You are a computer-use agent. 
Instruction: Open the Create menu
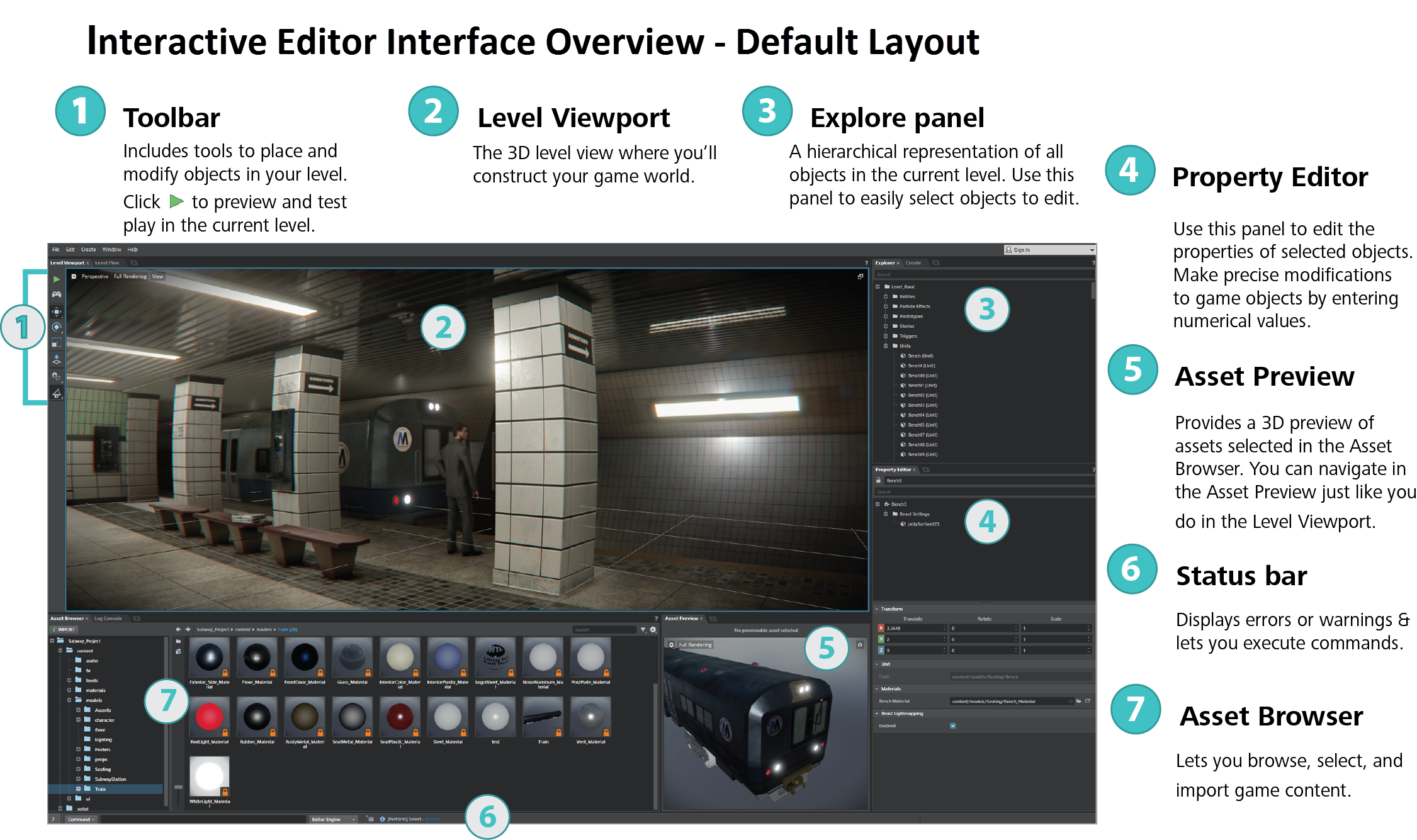89,250
